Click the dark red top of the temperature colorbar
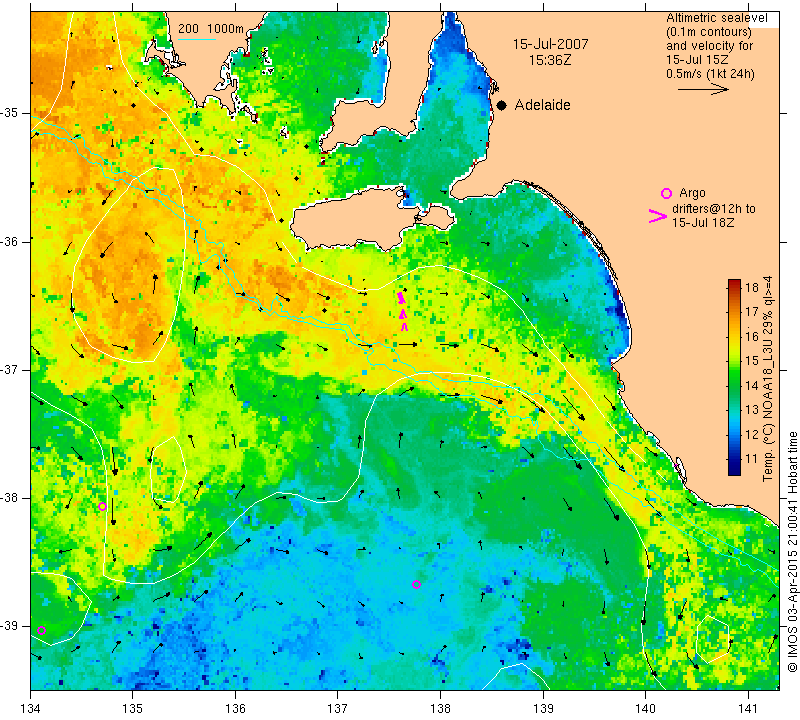This screenshot has height=720, width=800. pos(734,283)
